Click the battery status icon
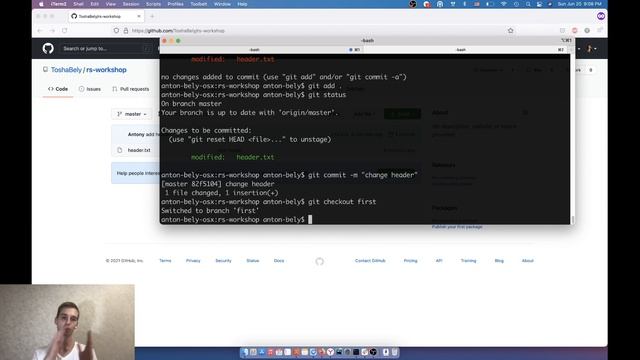The width and height of the screenshot is (640, 360). coord(490,4)
